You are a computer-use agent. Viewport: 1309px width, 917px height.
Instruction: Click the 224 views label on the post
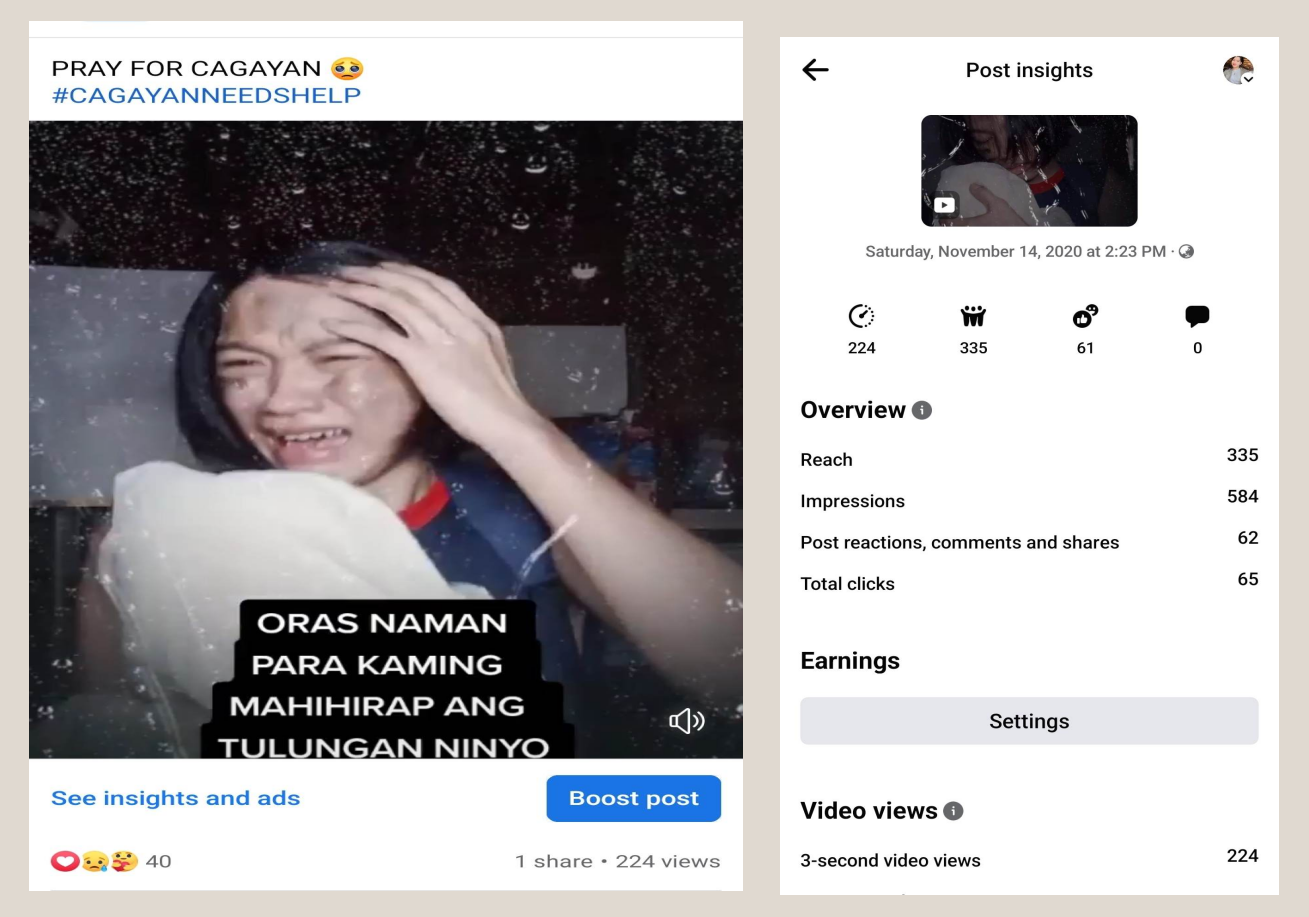click(668, 860)
